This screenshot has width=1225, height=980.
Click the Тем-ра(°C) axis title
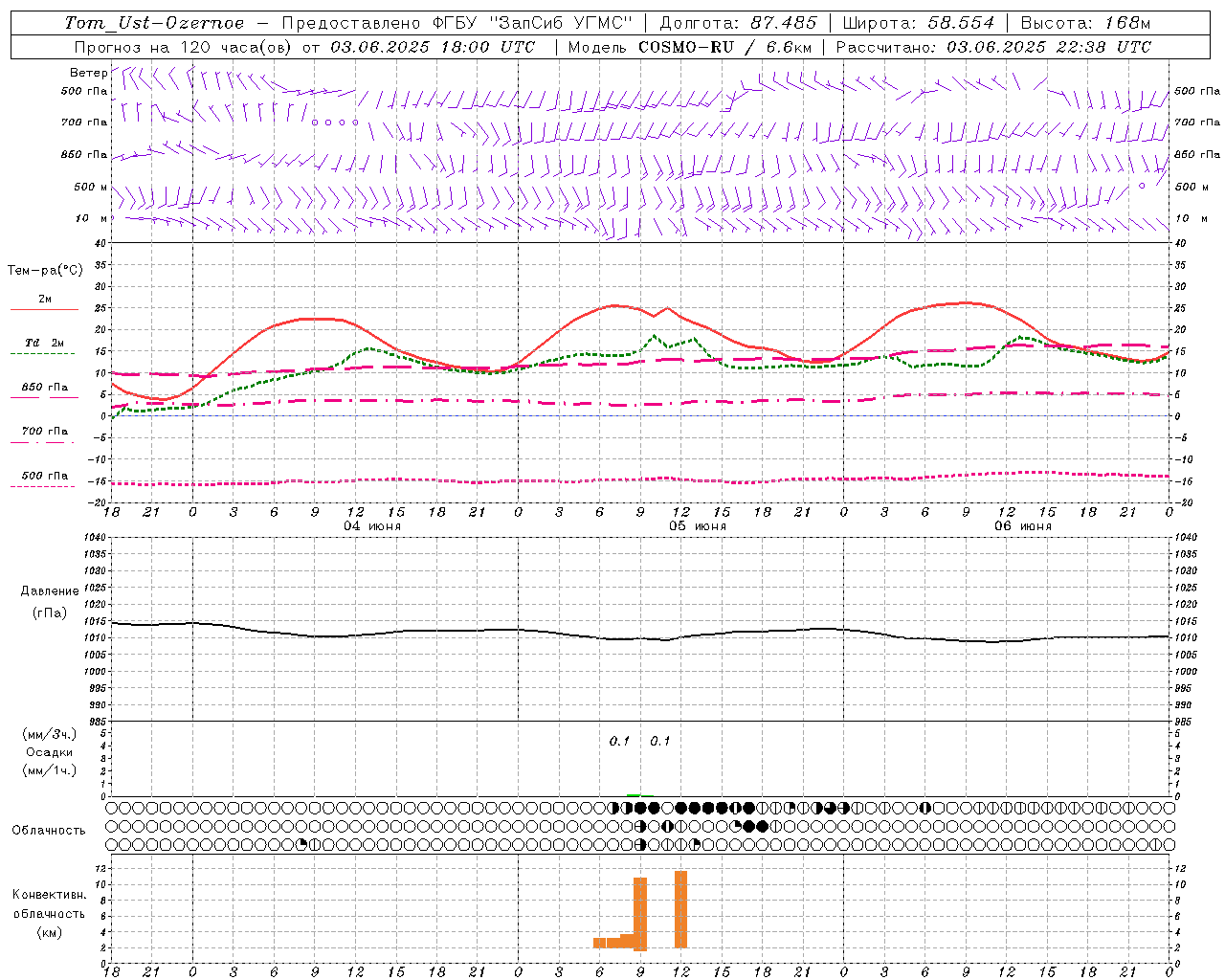45,271
